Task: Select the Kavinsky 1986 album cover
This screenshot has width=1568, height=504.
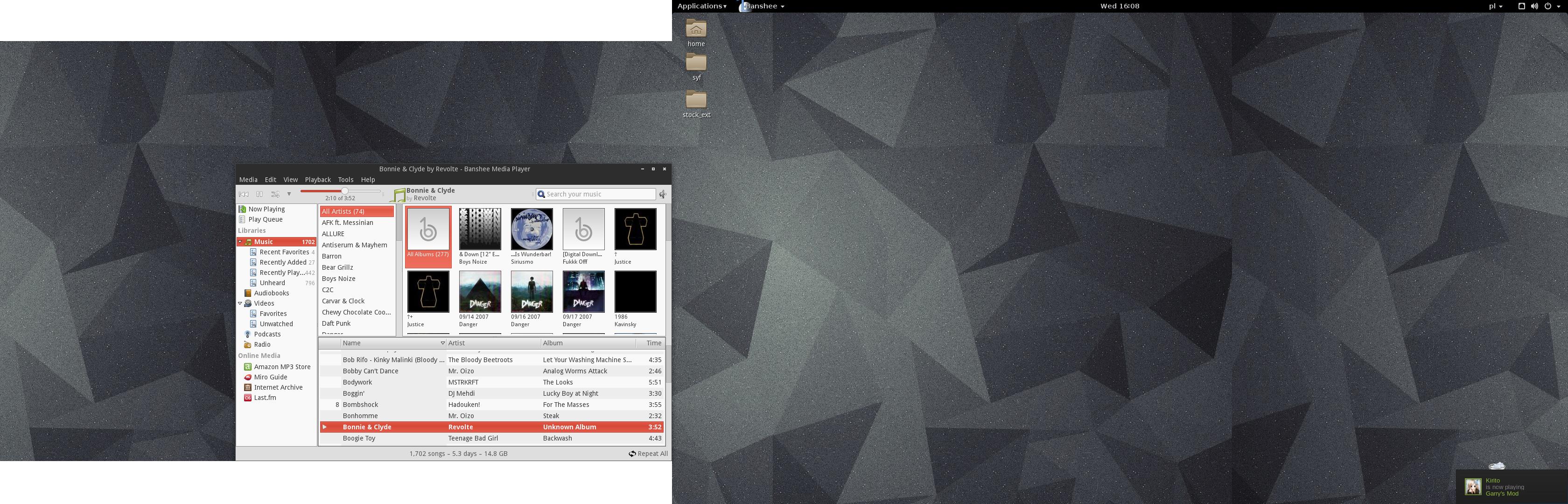Action: pyautogui.click(x=636, y=292)
